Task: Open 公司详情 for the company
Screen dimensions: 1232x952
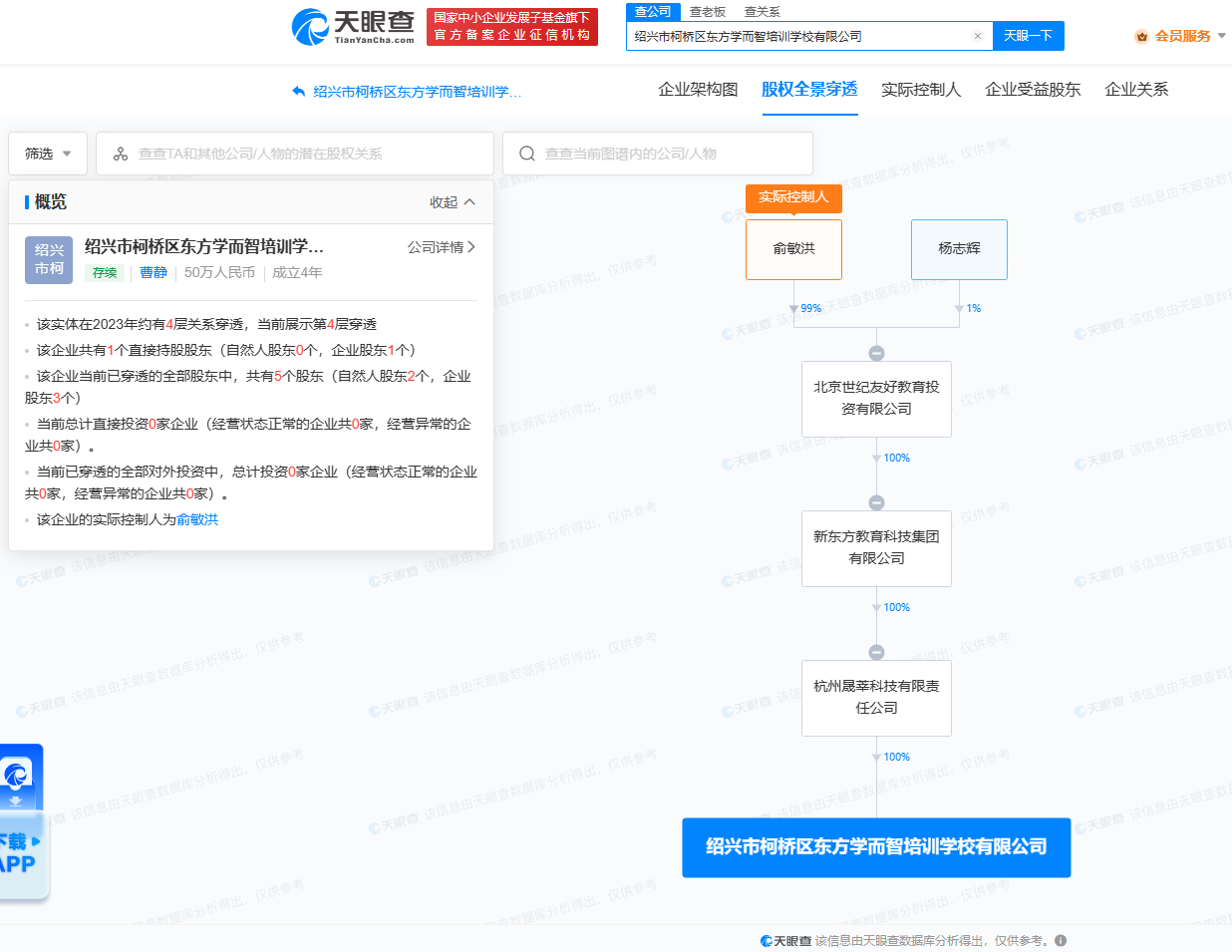Action: [442, 247]
